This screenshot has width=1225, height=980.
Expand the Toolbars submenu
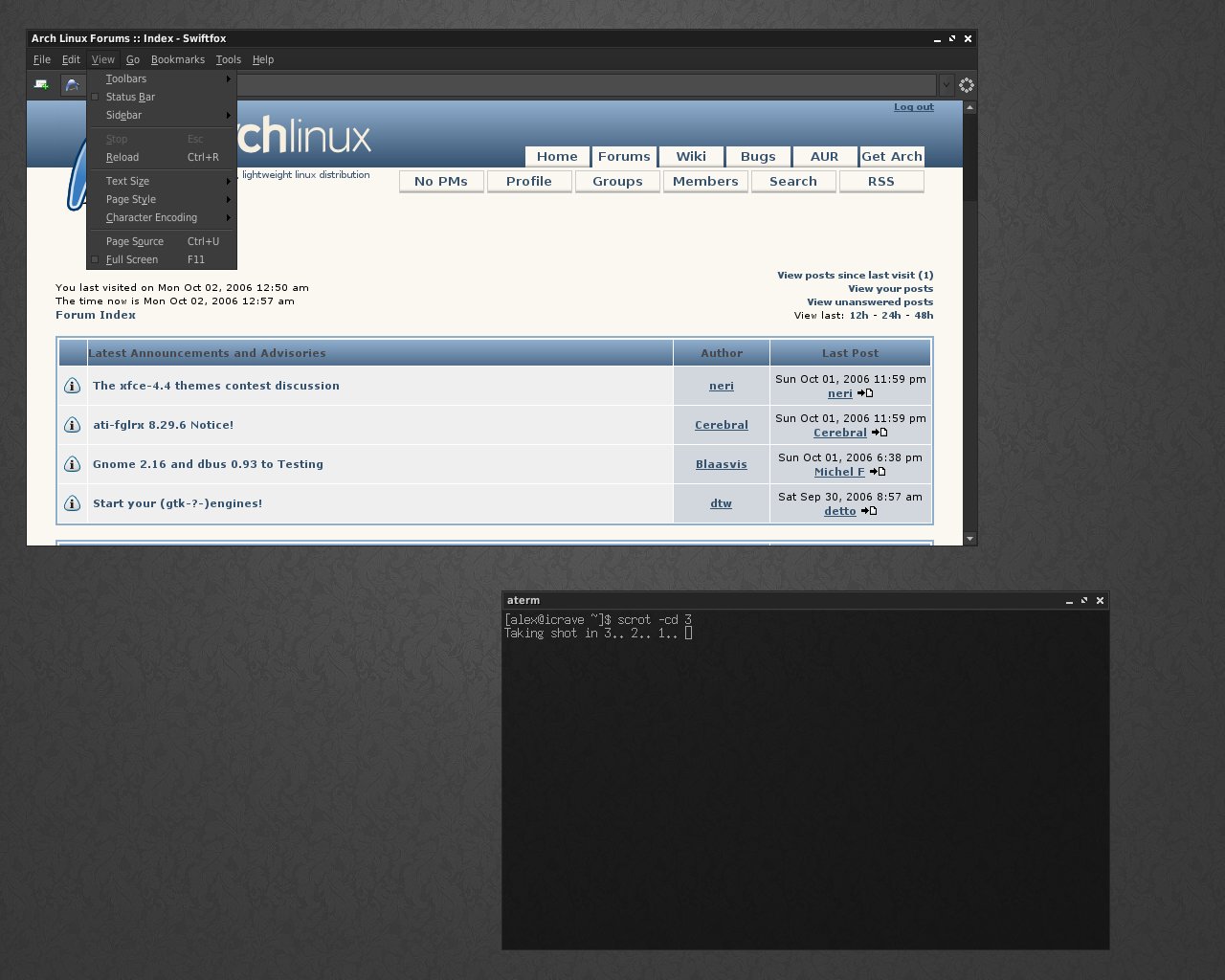(x=162, y=78)
